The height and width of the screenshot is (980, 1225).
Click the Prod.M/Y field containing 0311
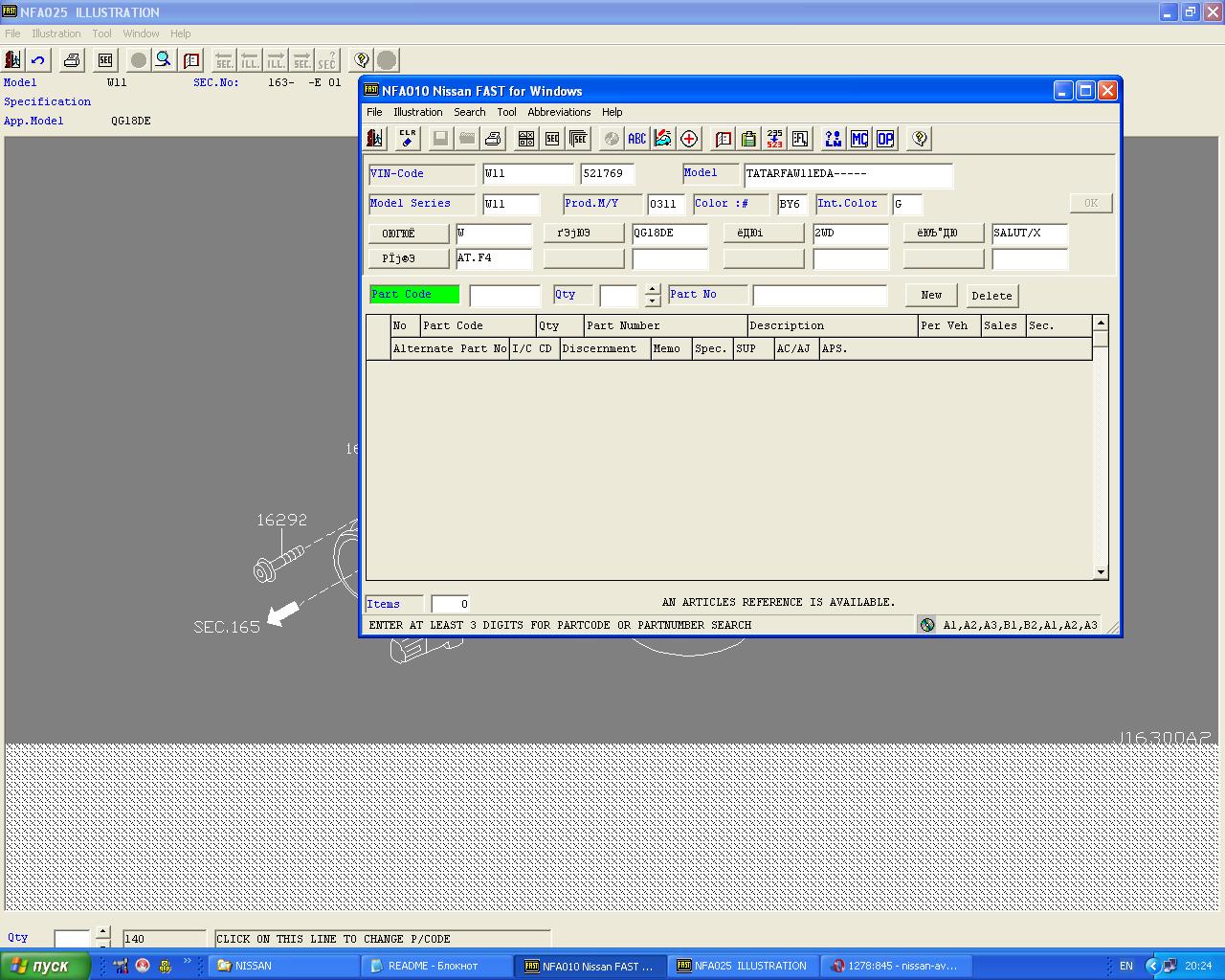[x=665, y=204]
